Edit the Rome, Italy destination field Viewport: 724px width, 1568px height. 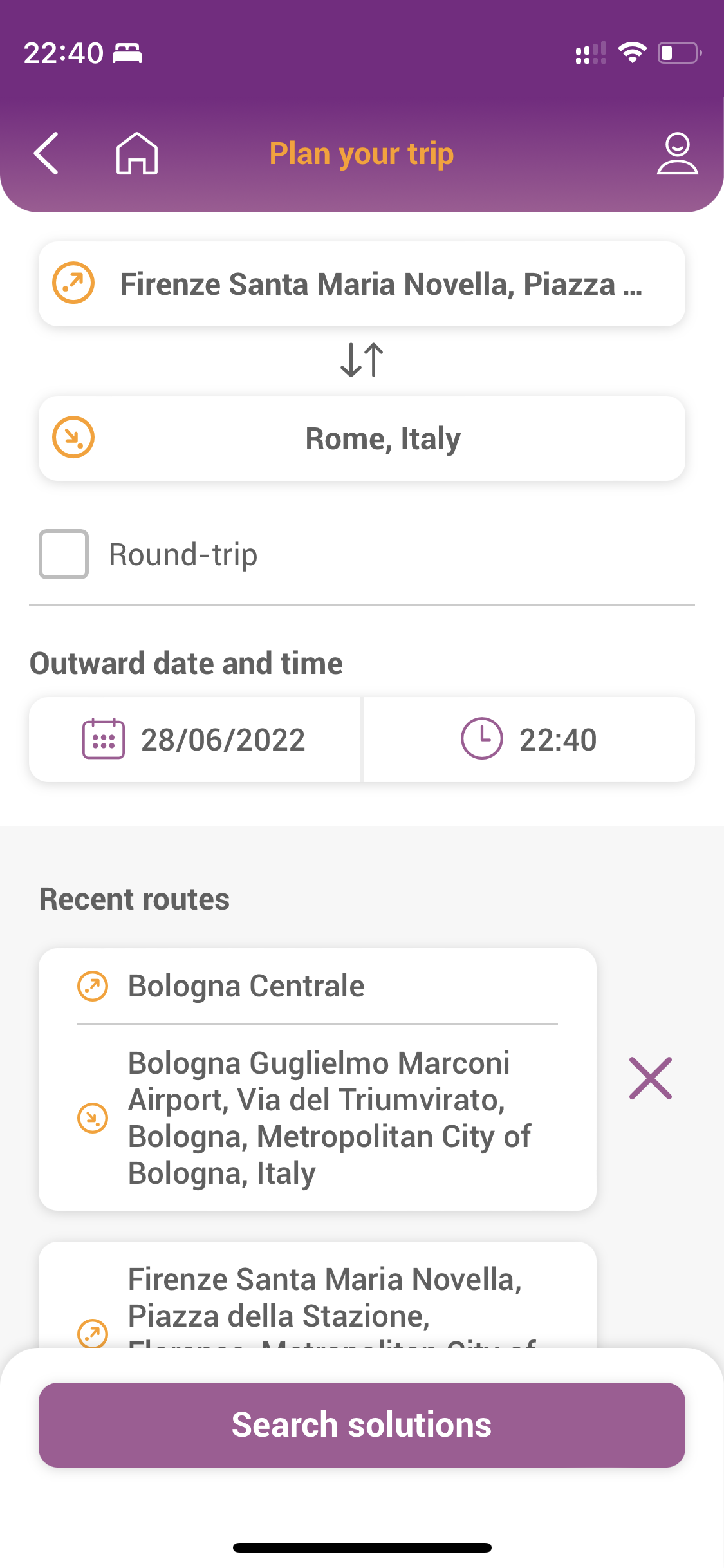[362, 438]
